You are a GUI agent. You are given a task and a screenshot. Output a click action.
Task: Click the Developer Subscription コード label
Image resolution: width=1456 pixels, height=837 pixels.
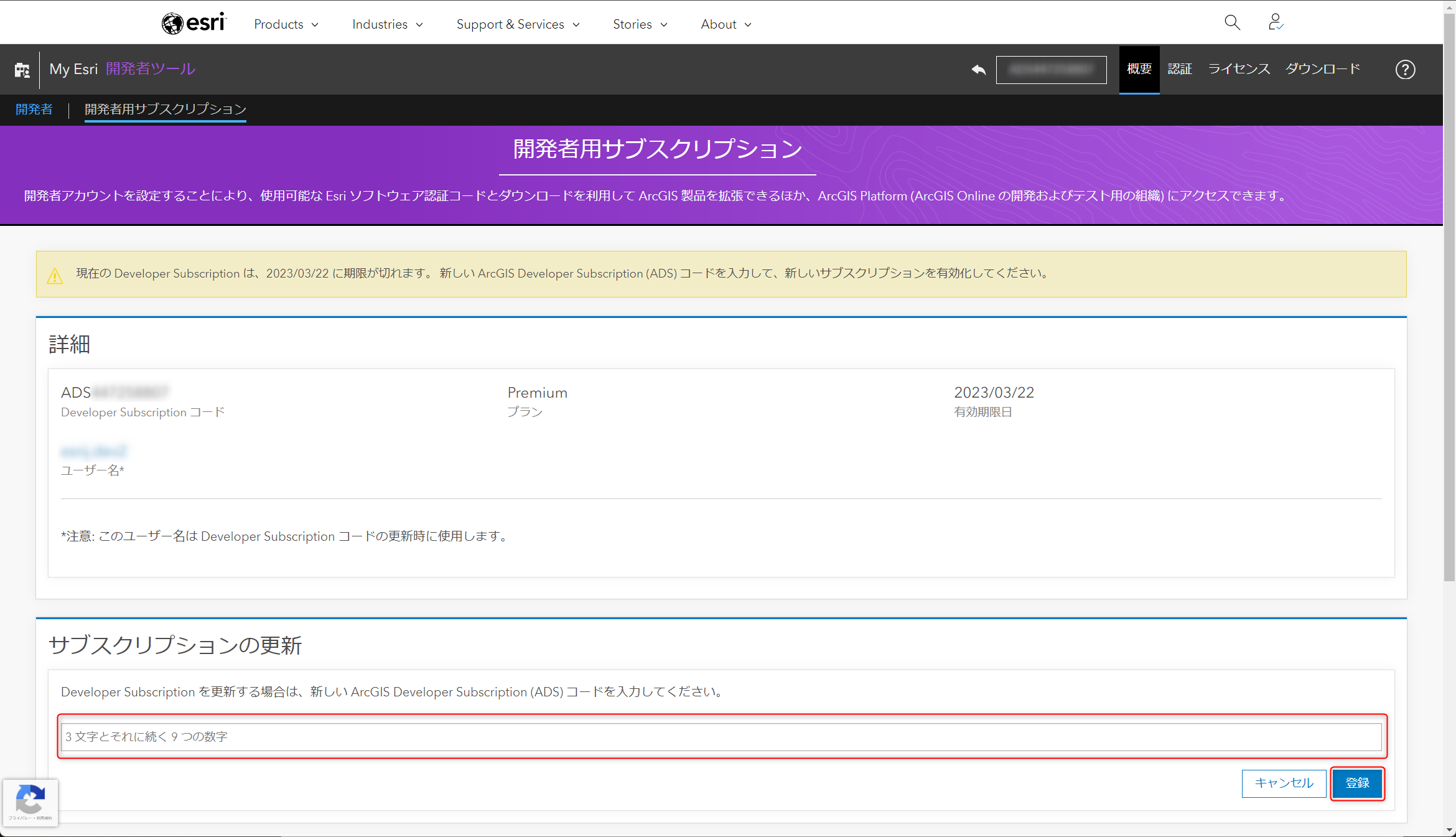[x=142, y=412]
